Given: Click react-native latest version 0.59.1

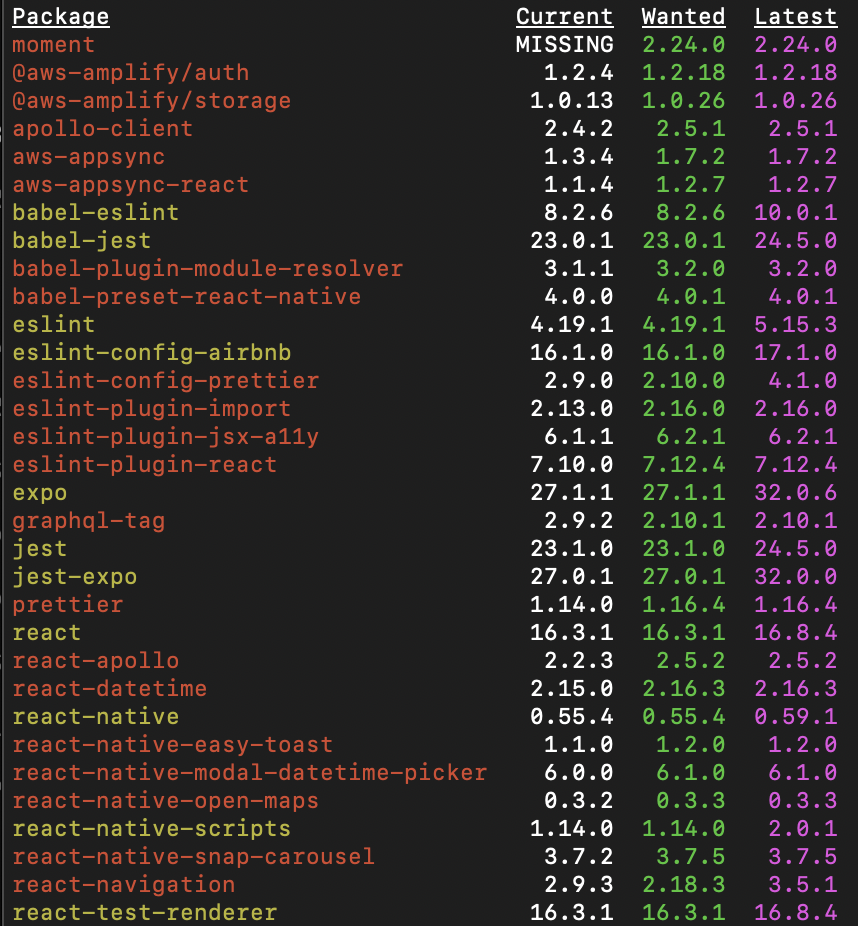Looking at the screenshot, I should coord(795,717).
